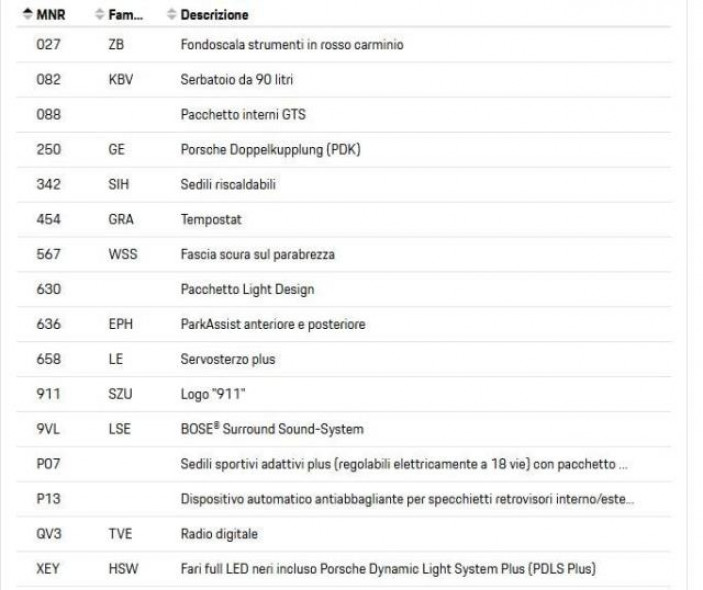Click the BOSE Surround Sound-System row

point(344,429)
